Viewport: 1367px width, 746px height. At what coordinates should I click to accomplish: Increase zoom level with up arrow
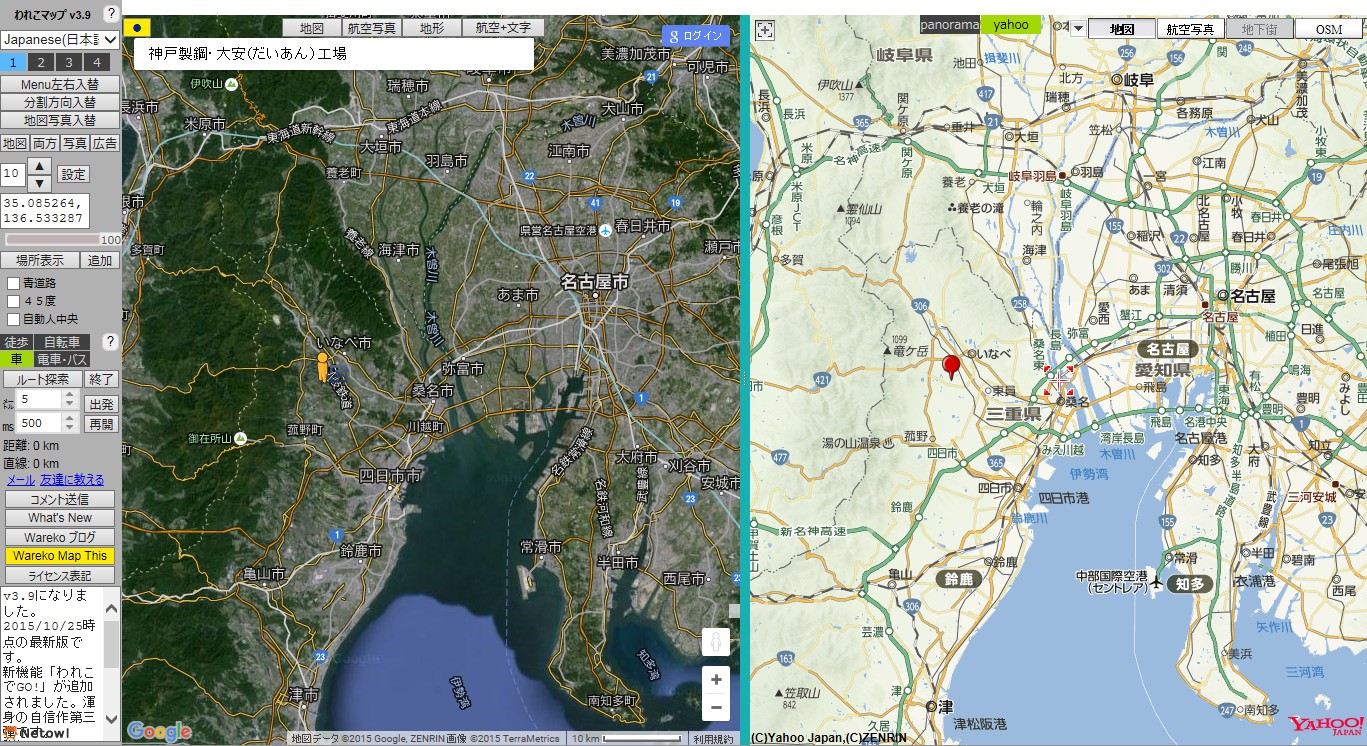[39, 166]
